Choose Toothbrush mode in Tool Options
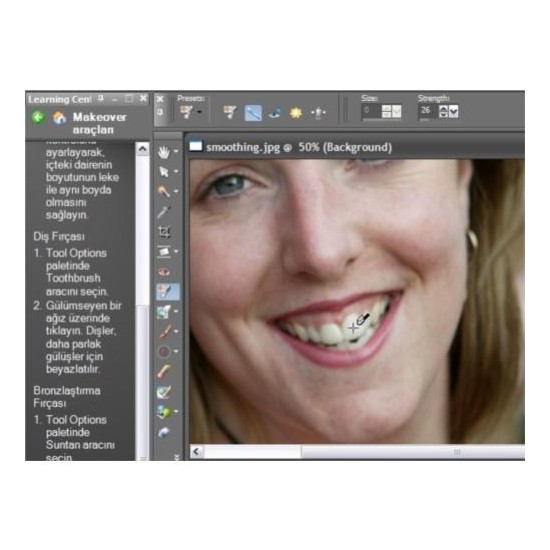The height and width of the screenshot is (550, 550). 253,113
